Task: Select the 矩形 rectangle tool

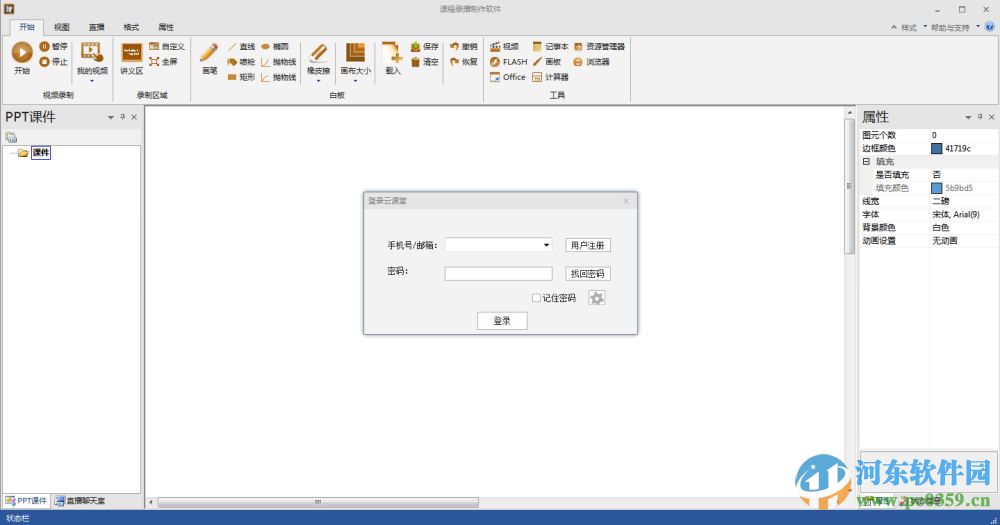Action: [x=242, y=77]
